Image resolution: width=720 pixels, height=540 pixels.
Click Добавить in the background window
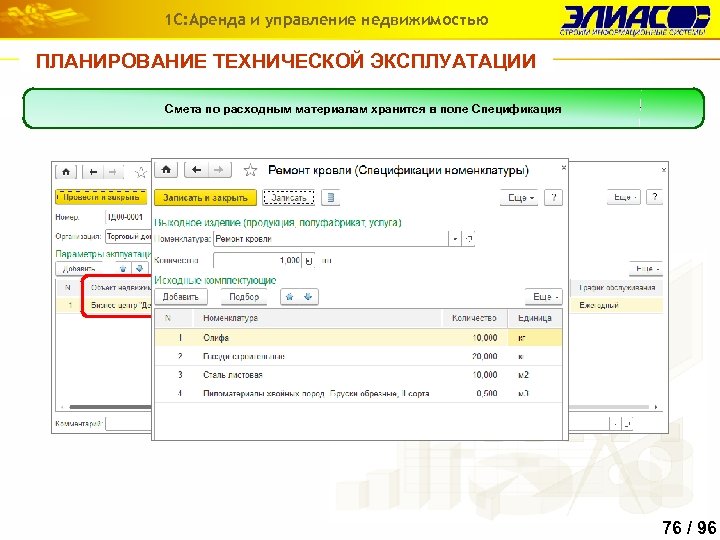79,269
